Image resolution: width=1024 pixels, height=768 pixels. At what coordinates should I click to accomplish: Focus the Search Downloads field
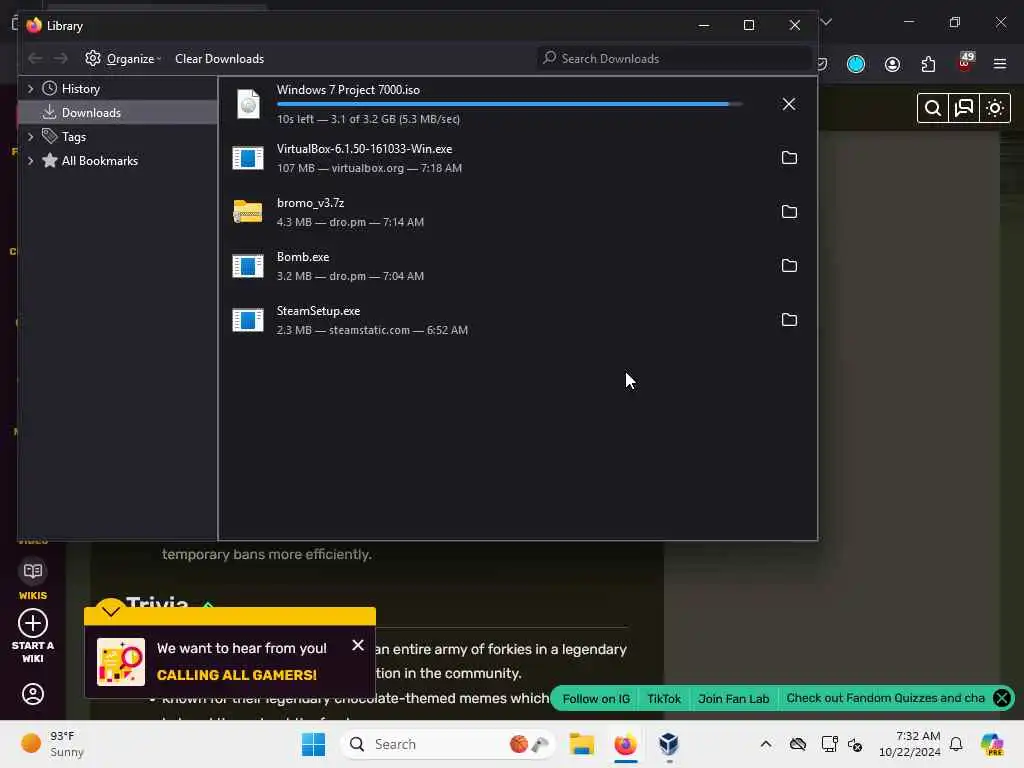click(674, 59)
